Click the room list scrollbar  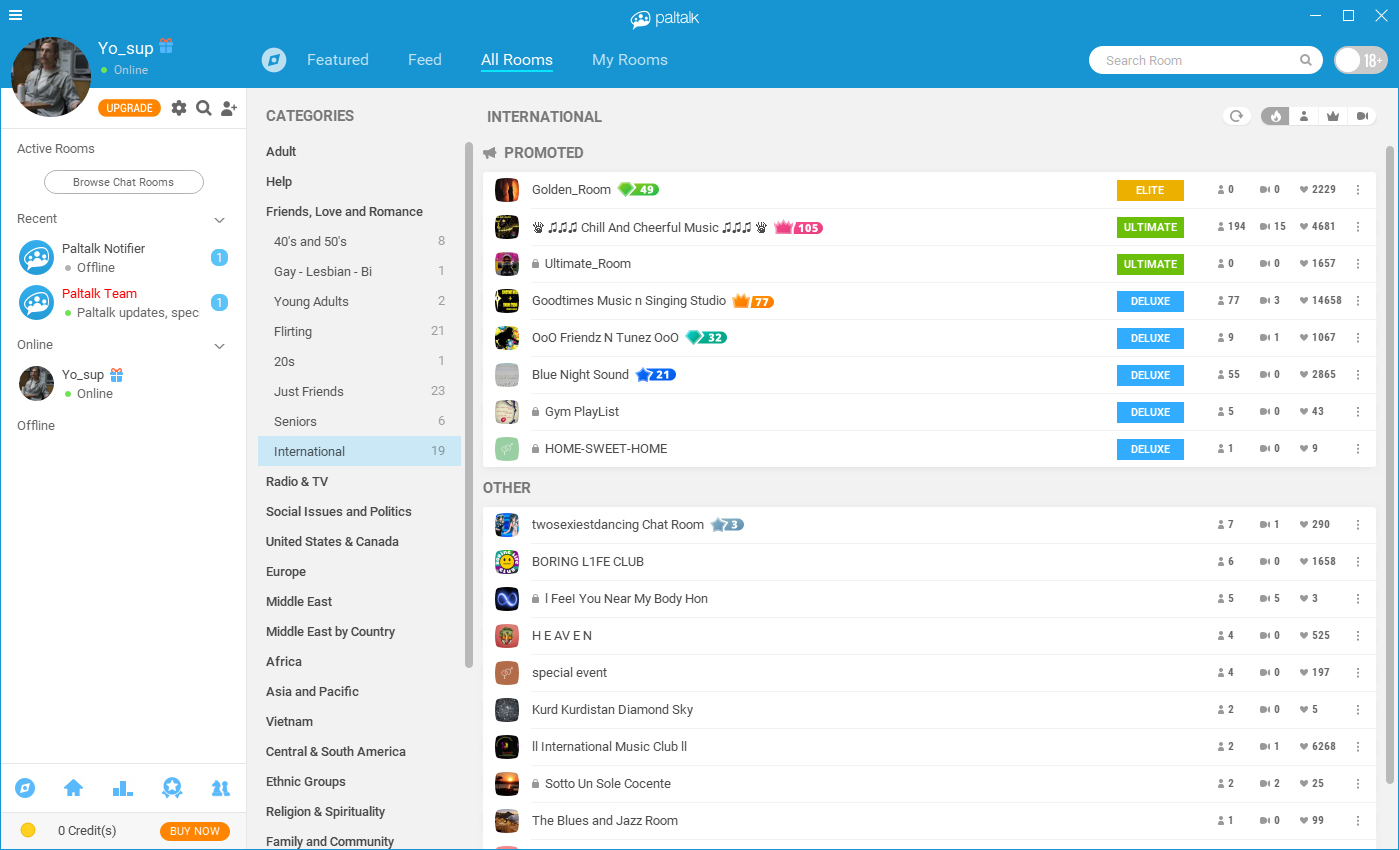tap(1389, 465)
